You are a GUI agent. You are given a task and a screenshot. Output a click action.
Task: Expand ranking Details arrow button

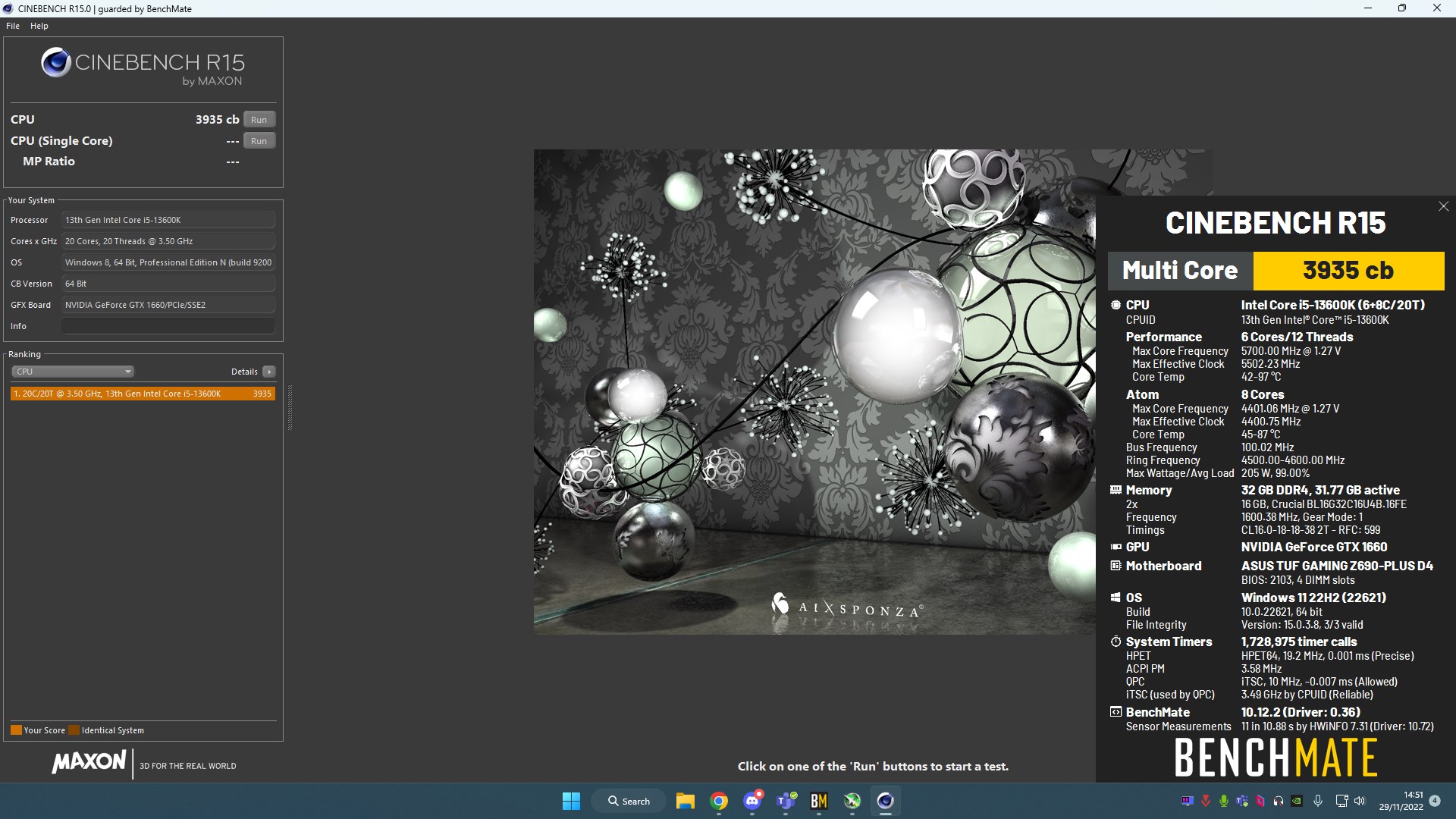(x=269, y=372)
